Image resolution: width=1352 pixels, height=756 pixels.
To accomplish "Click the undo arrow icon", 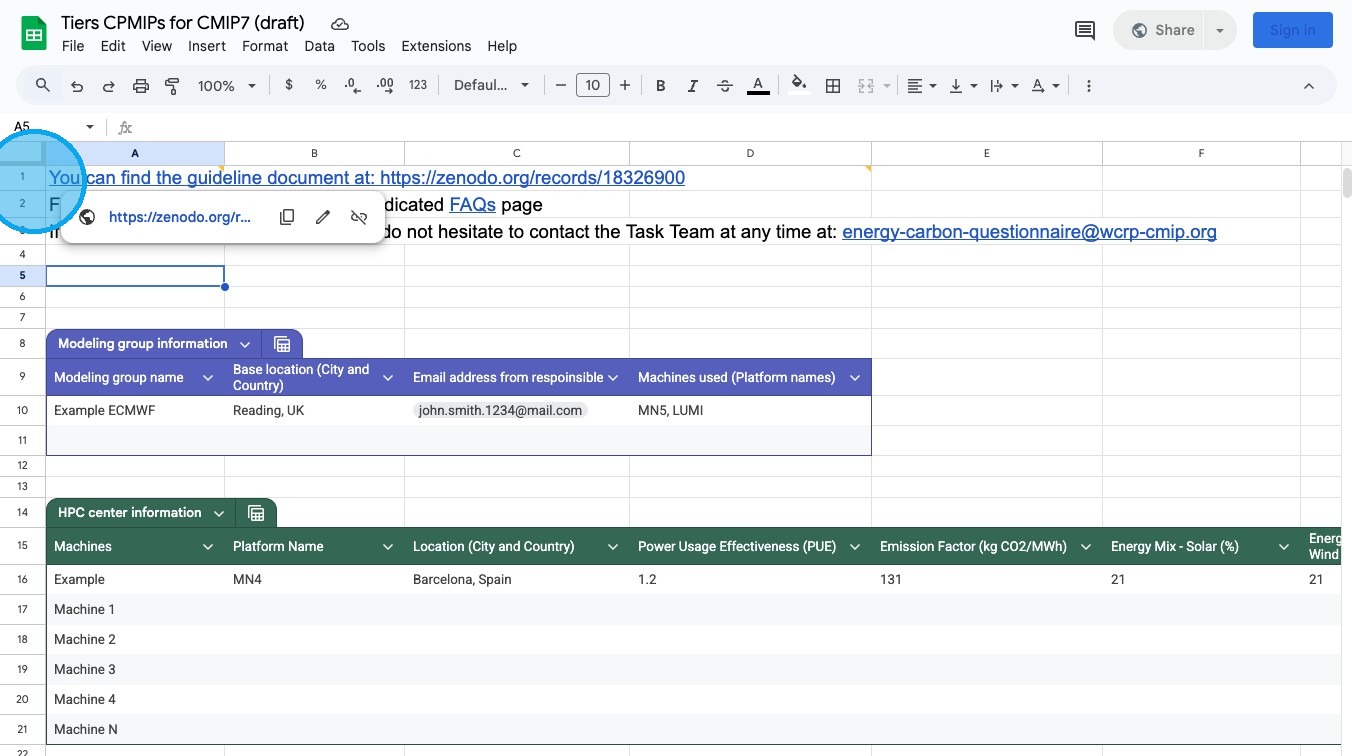I will tap(77, 86).
